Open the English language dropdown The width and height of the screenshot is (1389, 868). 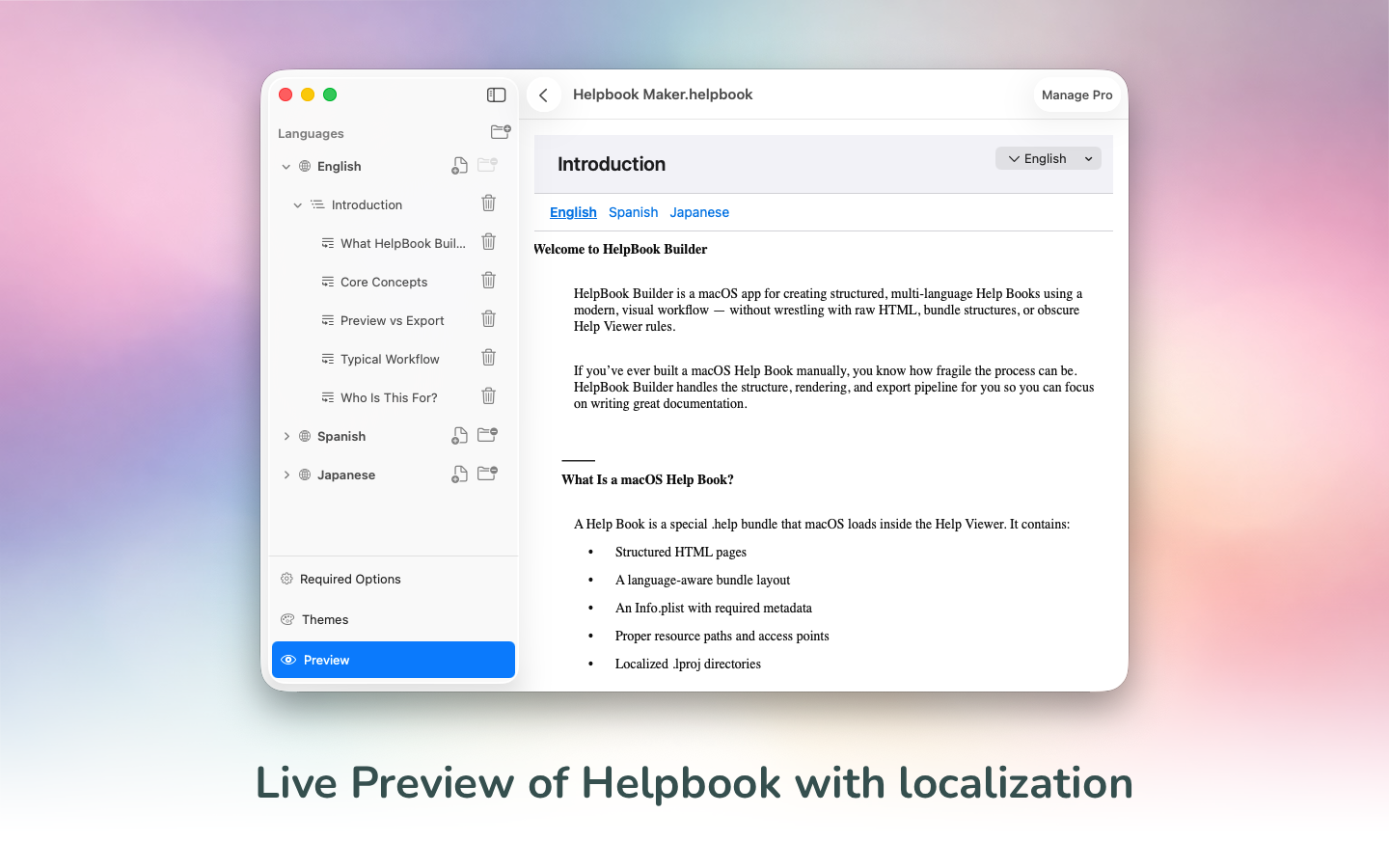[1048, 159]
